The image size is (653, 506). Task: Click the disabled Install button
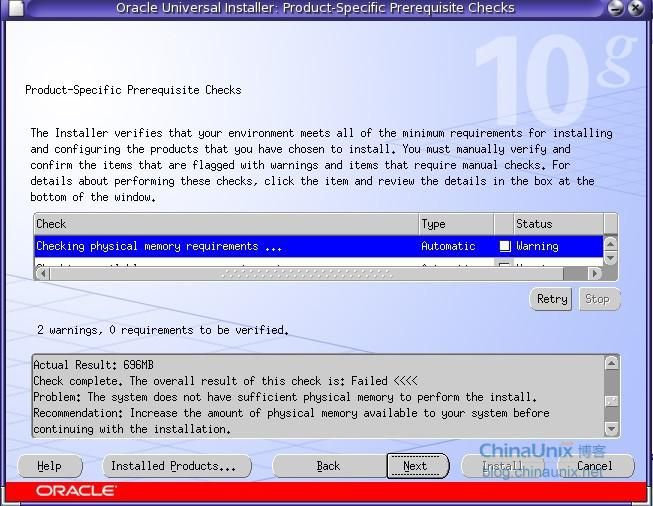[x=502, y=466]
